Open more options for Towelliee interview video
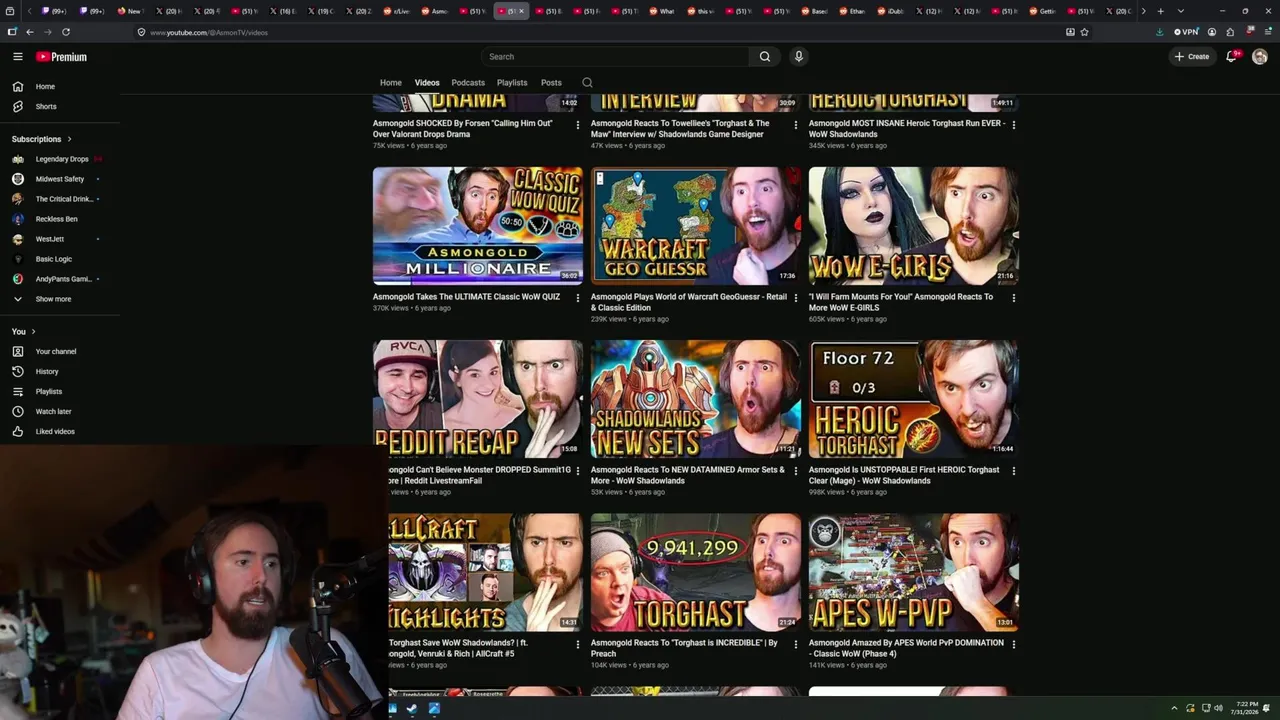 pos(796,125)
